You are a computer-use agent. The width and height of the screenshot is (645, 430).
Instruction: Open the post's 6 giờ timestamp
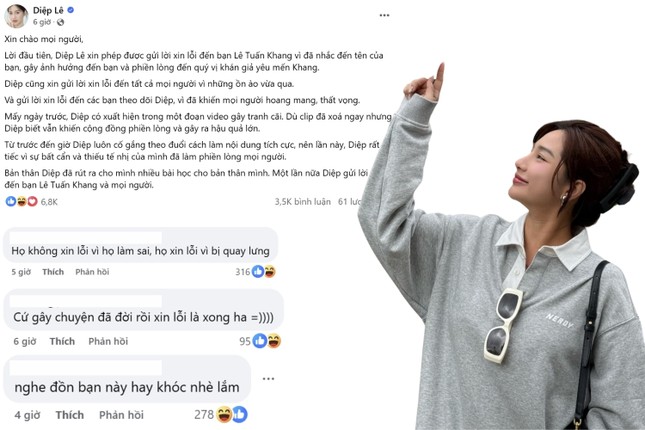(42, 22)
